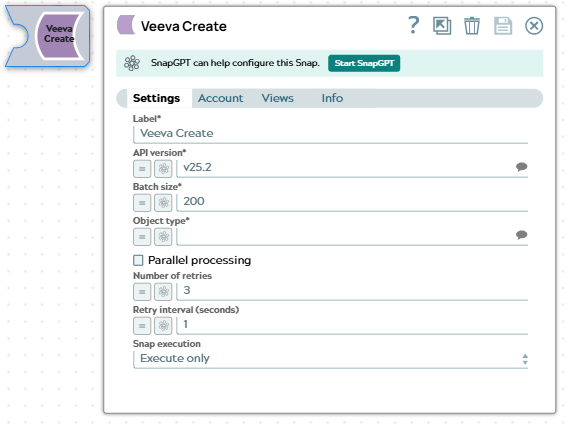Start SnapGPT
Image resolution: width=571 pixels, height=426 pixels.
coord(364,63)
